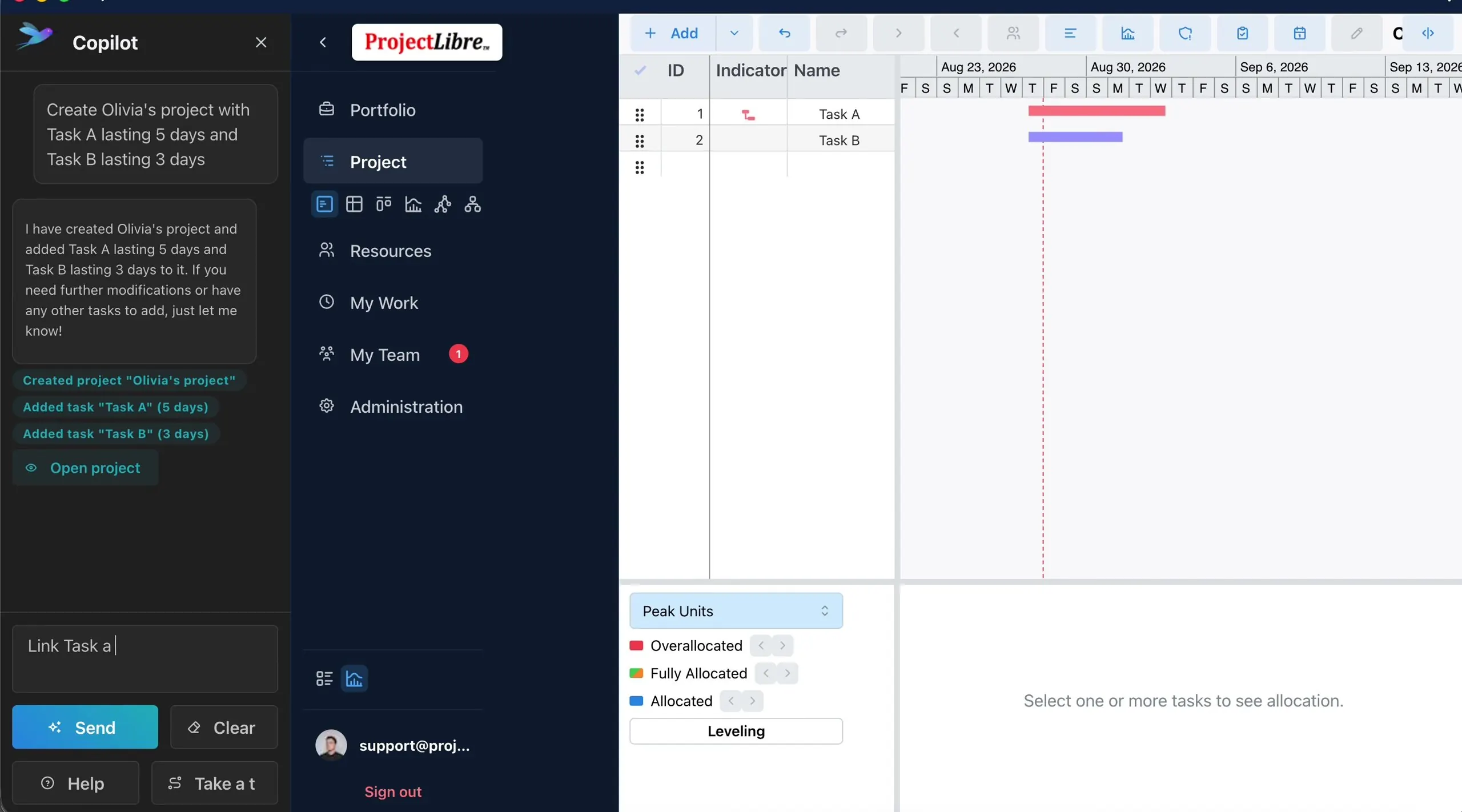Select the hierarchy tree view icon
Viewport: 1462px width, 812px height.
pos(472,204)
